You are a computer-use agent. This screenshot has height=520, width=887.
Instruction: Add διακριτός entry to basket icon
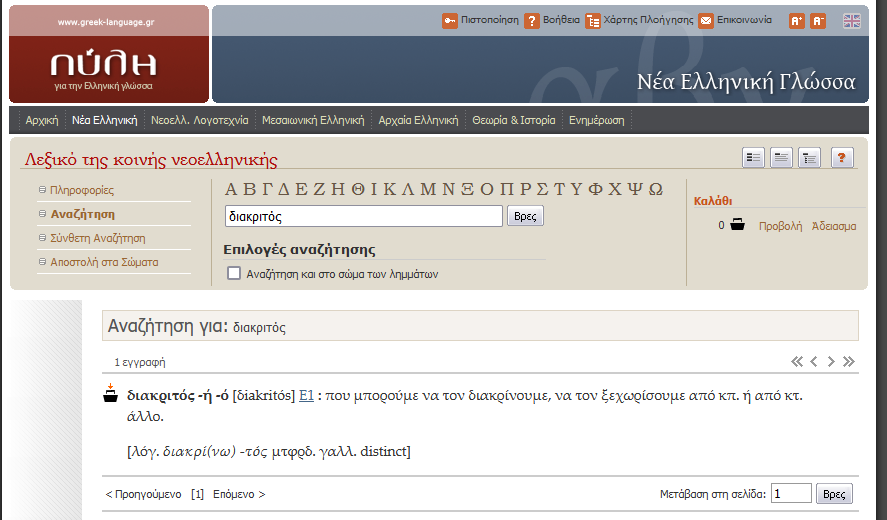110,393
